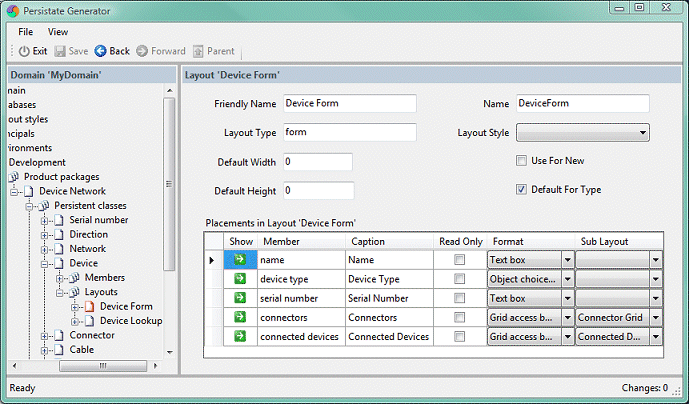Image resolution: width=689 pixels, height=404 pixels.
Task: Click in the Friendly Name field
Action: (x=350, y=103)
